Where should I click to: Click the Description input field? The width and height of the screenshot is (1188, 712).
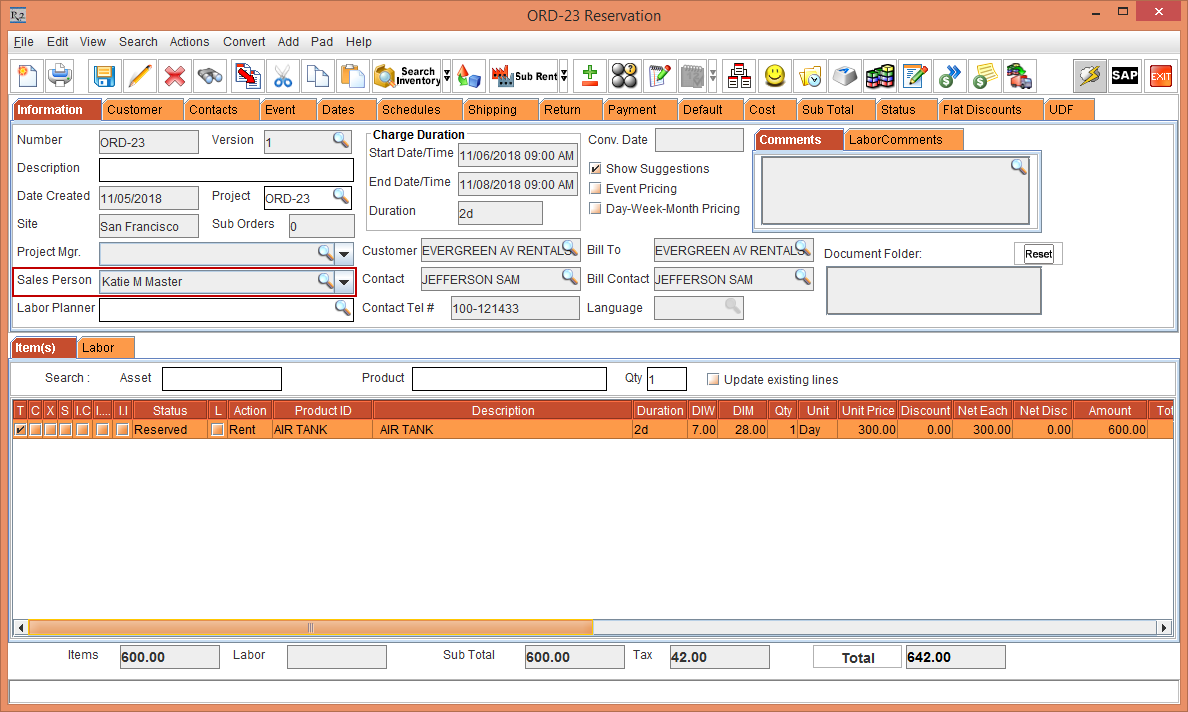(227, 170)
